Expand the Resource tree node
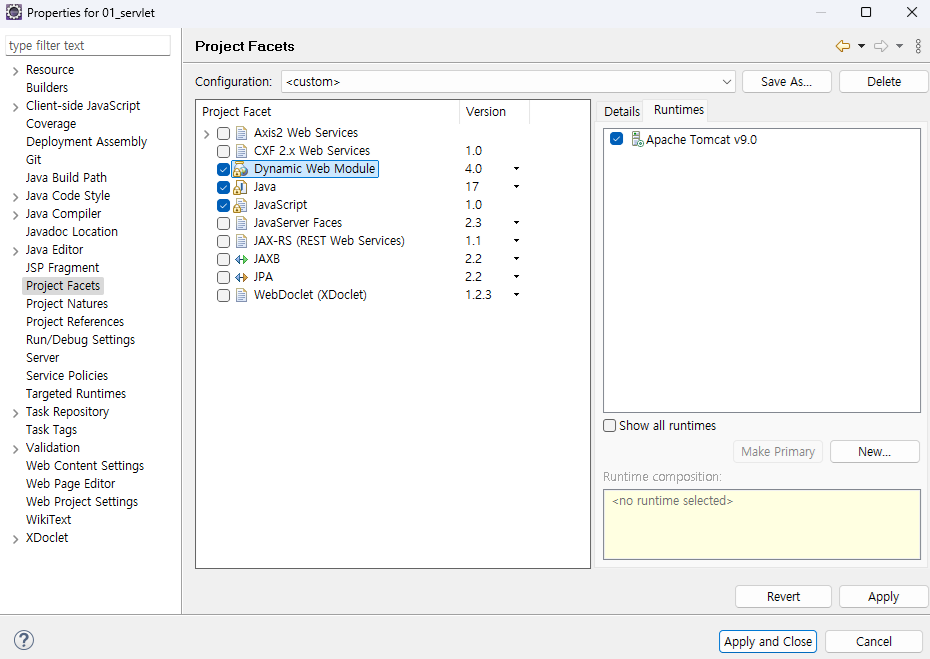930x659 pixels. [15, 71]
